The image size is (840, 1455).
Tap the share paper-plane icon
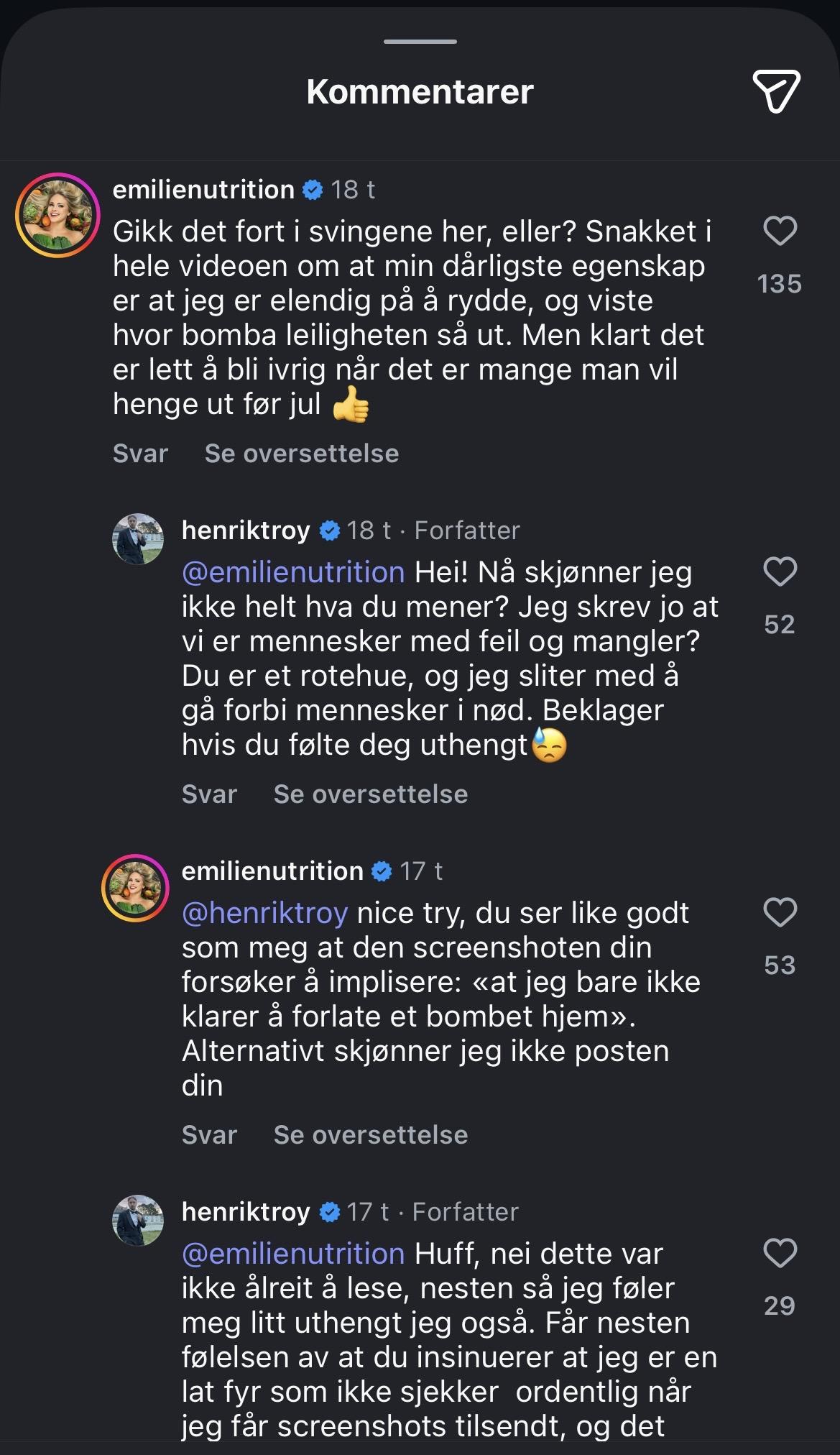click(776, 91)
